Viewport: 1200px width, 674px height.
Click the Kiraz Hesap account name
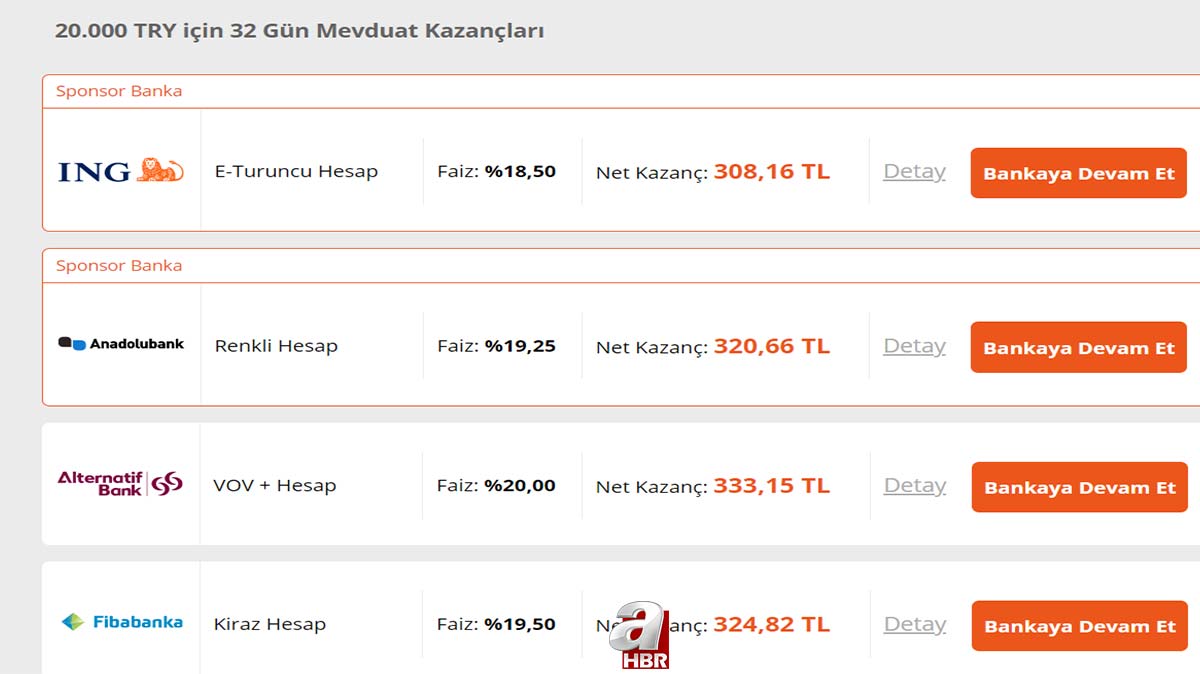tap(270, 625)
